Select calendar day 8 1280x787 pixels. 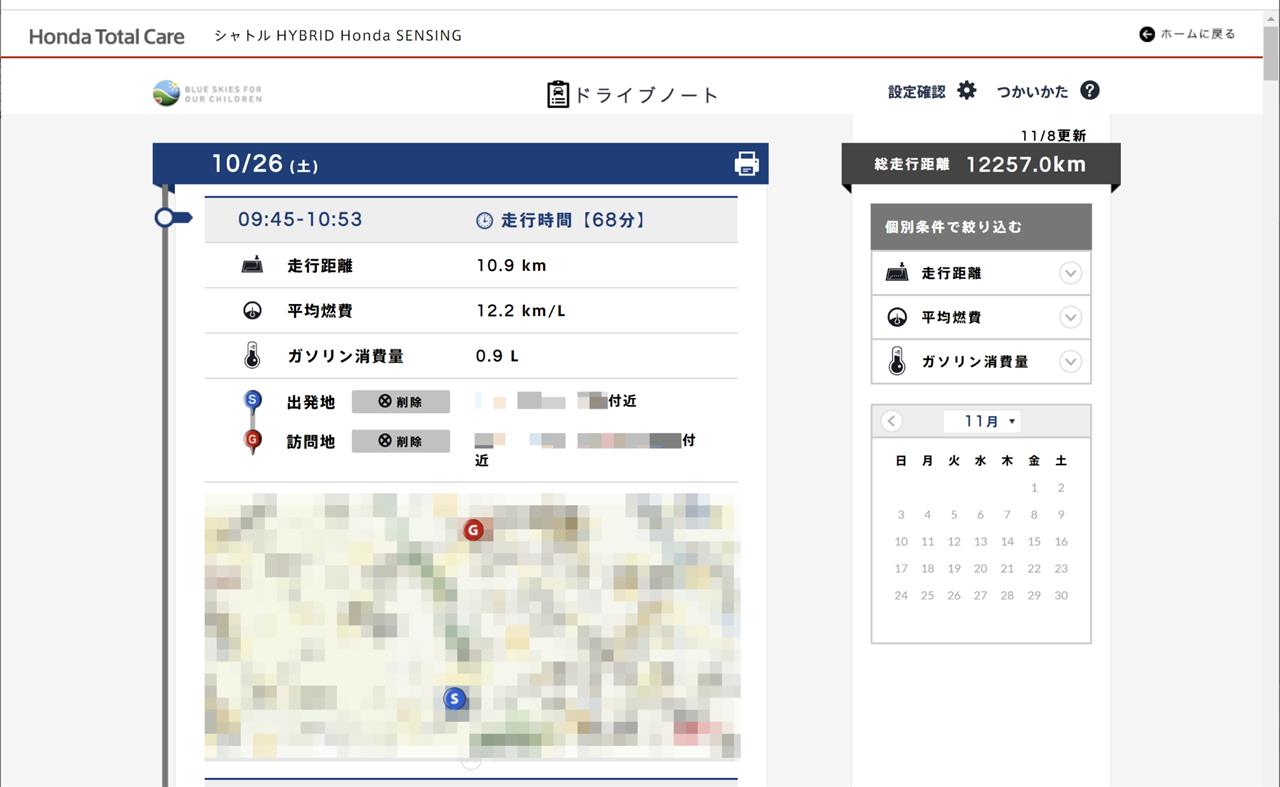pyautogui.click(x=1034, y=514)
